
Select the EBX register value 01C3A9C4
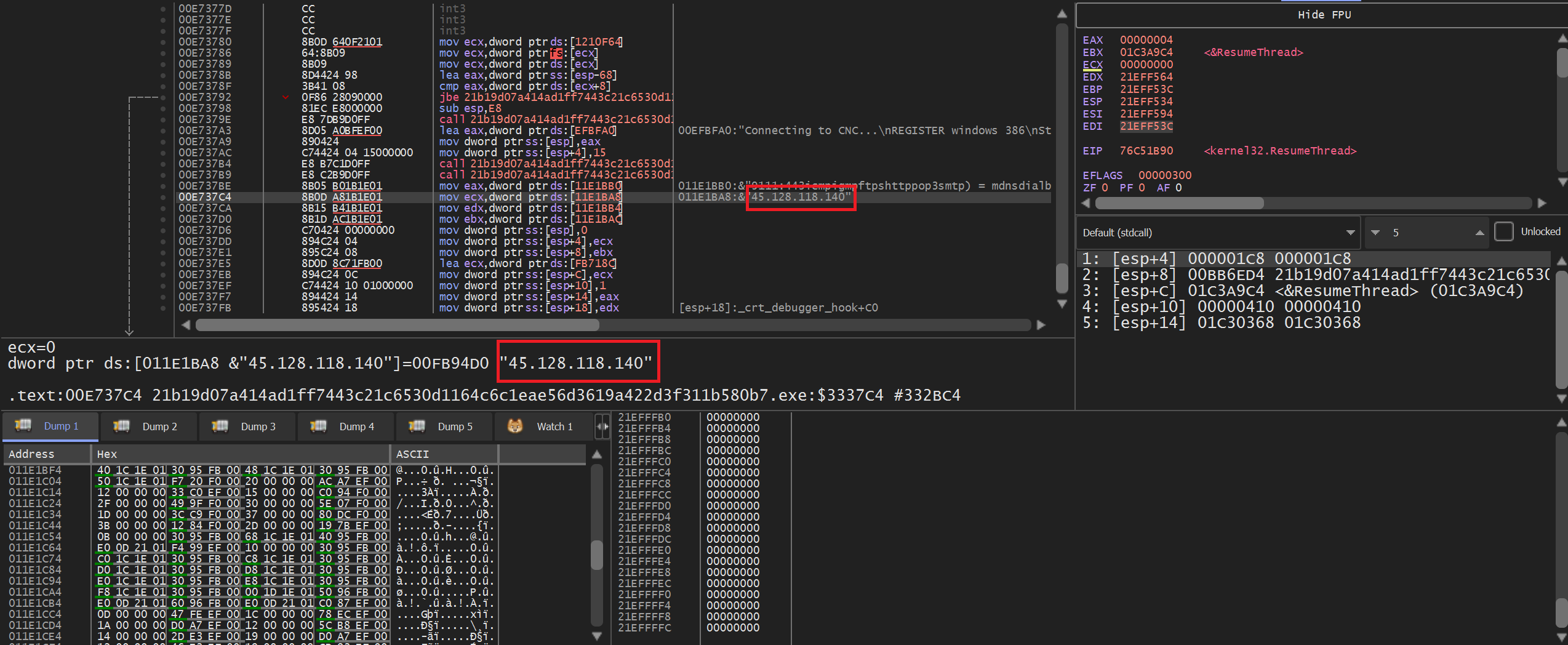1146,52
